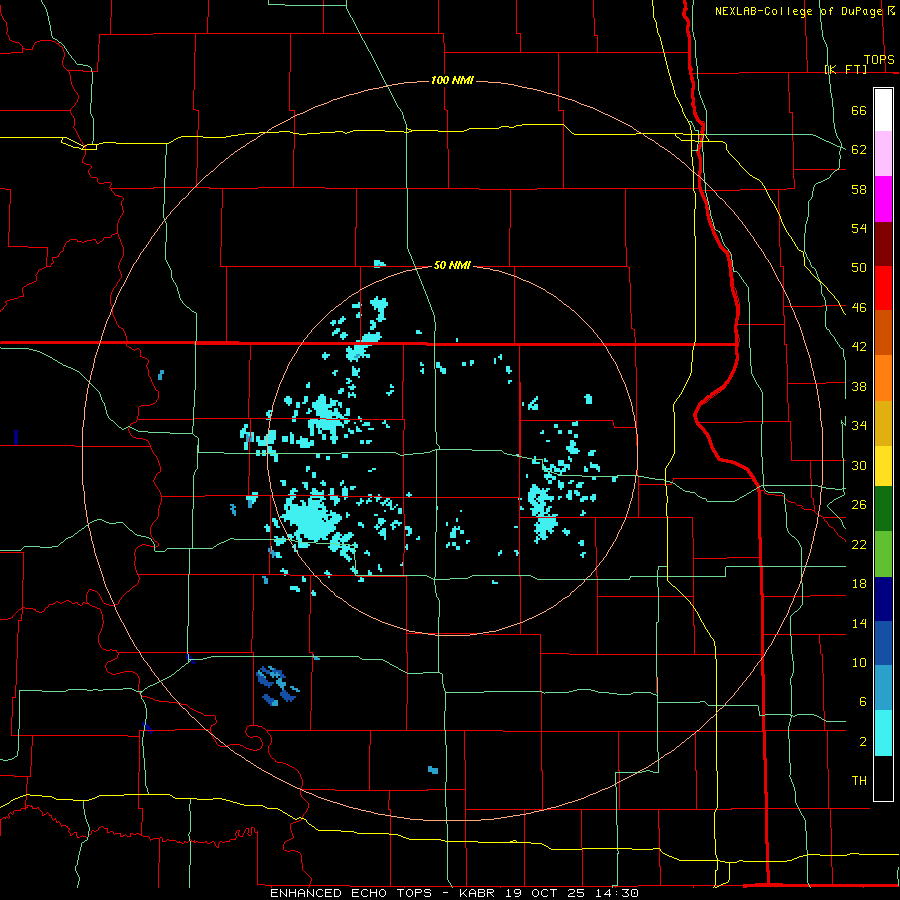Click the light green legend swatch near 22

tap(883, 554)
